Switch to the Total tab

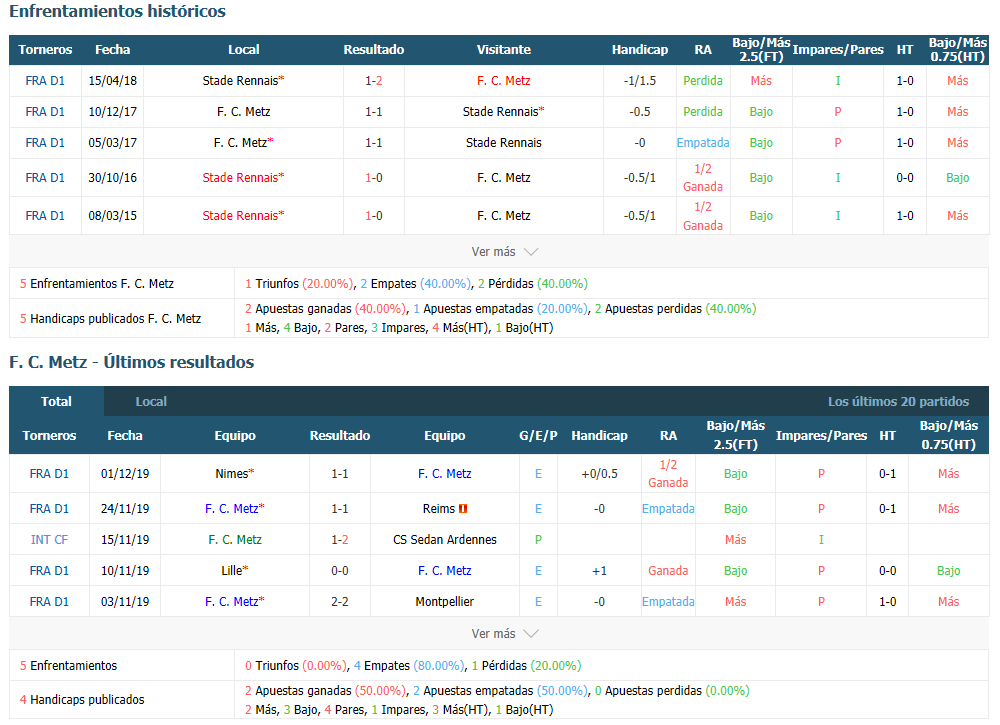56,402
